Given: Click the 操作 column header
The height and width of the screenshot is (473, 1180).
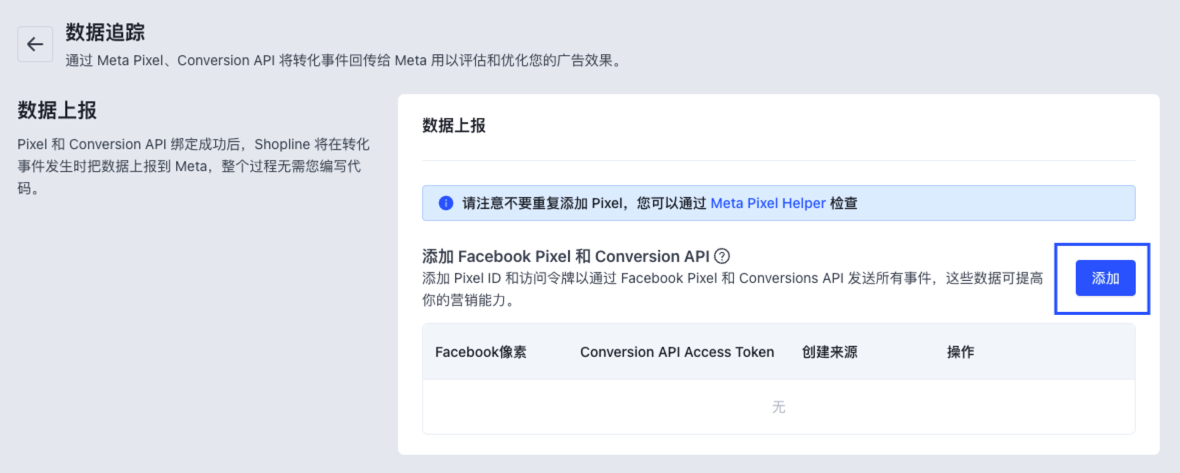Looking at the screenshot, I should coord(960,352).
